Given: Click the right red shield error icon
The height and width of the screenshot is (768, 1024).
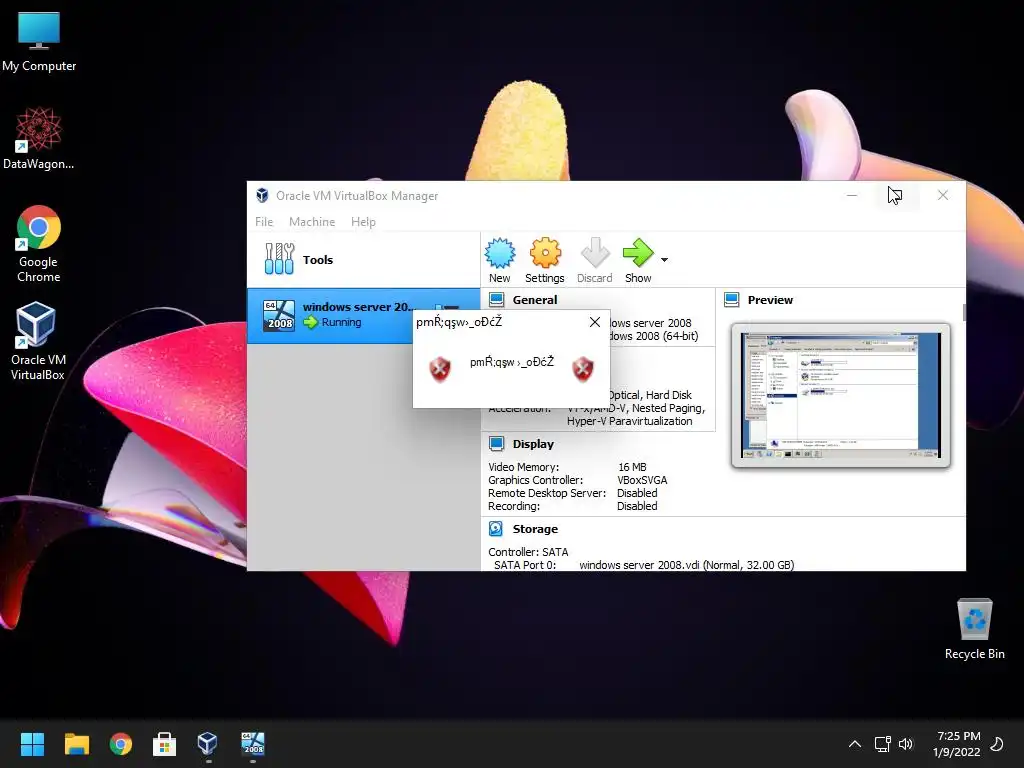Looking at the screenshot, I should tap(583, 369).
